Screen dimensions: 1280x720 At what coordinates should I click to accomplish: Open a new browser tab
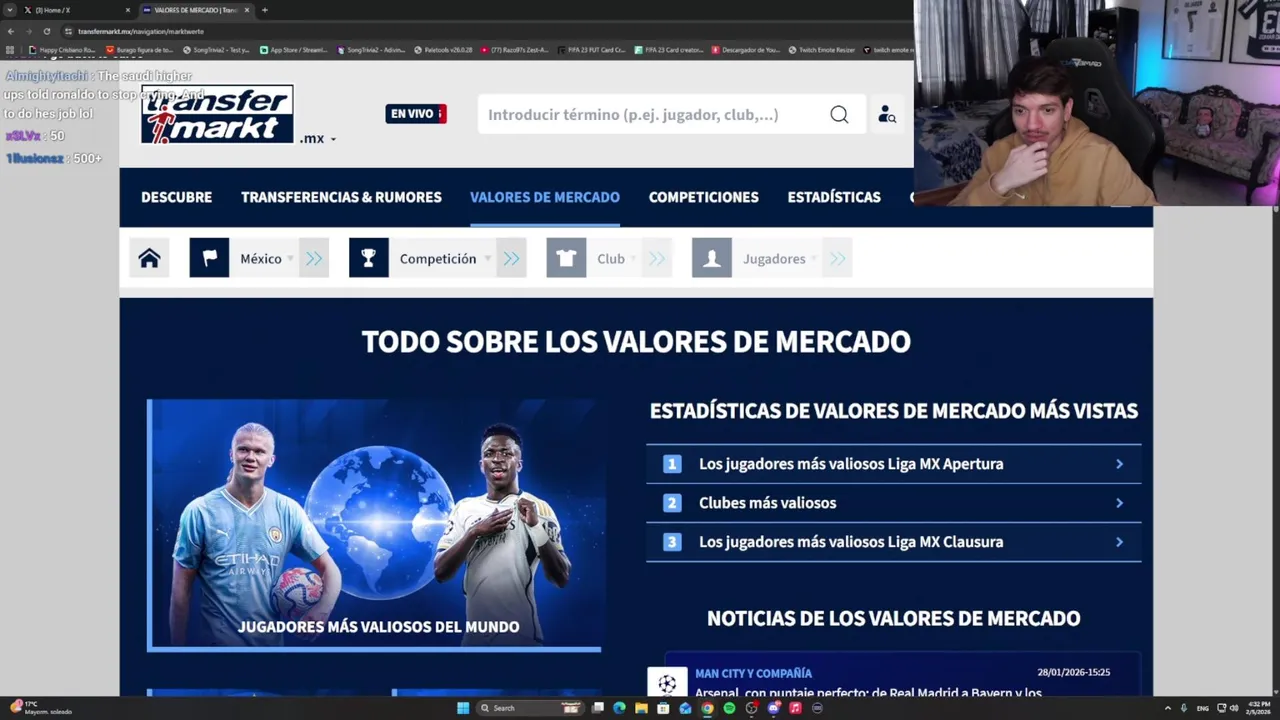(x=264, y=10)
